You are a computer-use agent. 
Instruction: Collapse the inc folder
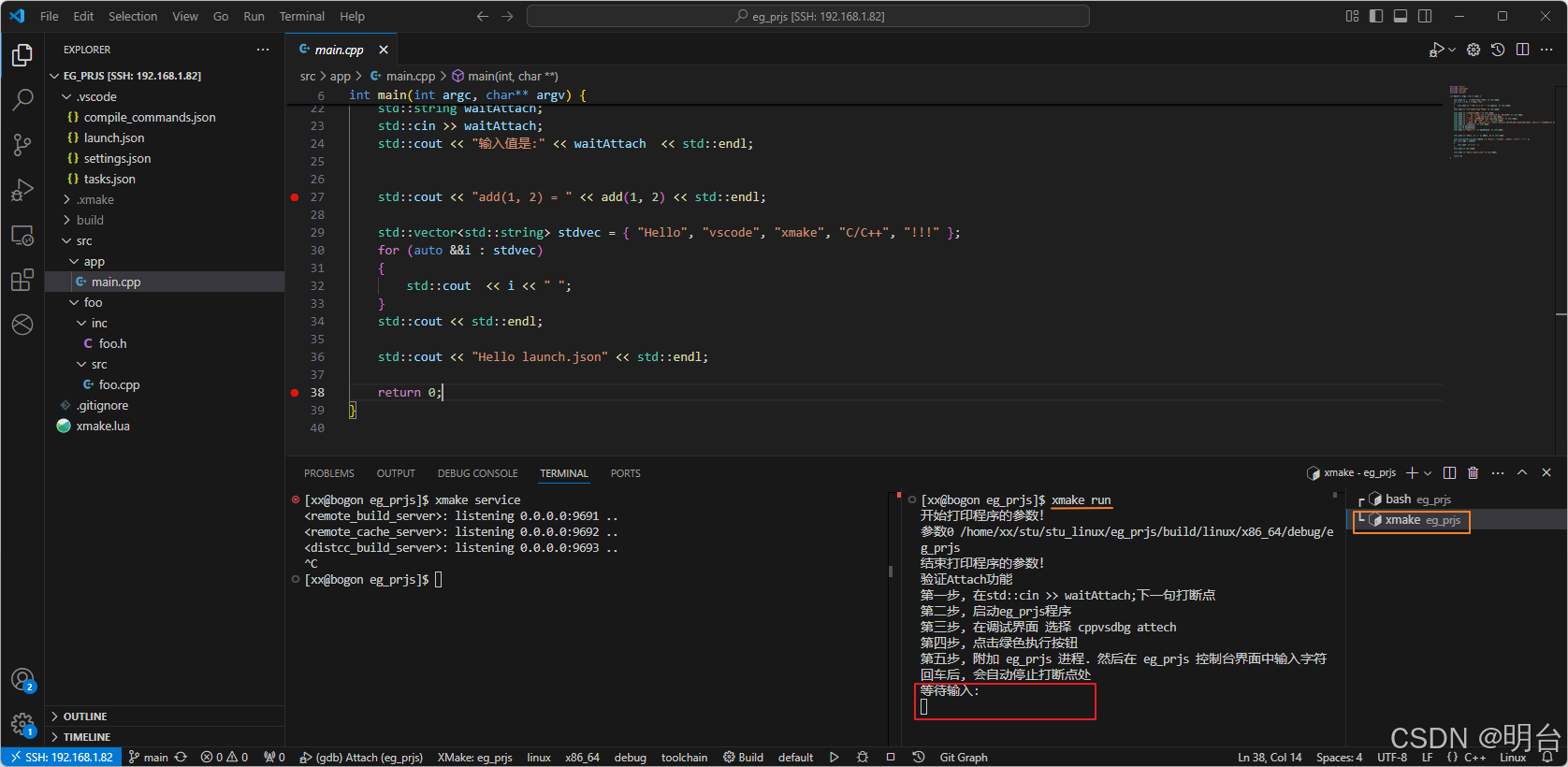click(x=165, y=323)
